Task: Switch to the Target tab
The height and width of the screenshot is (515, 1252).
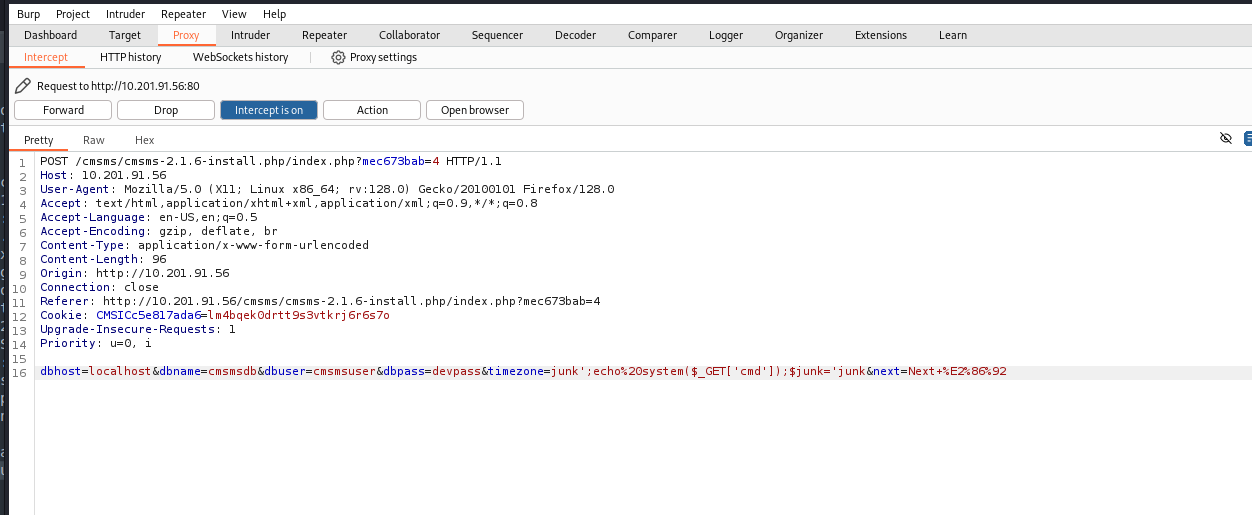Action: click(125, 35)
